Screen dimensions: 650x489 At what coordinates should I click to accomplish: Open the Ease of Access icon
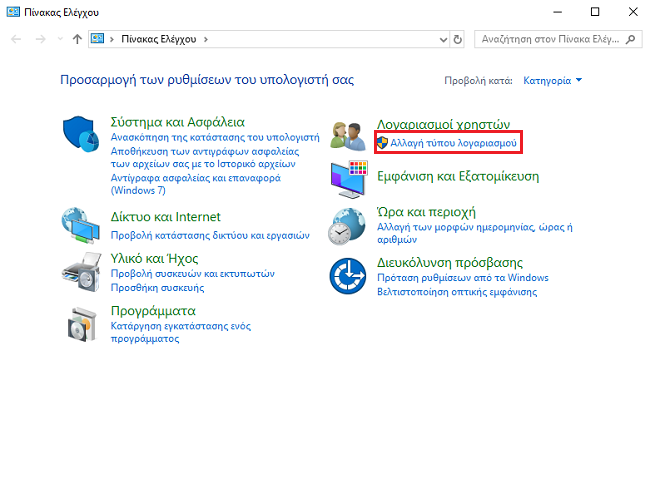[349, 274]
